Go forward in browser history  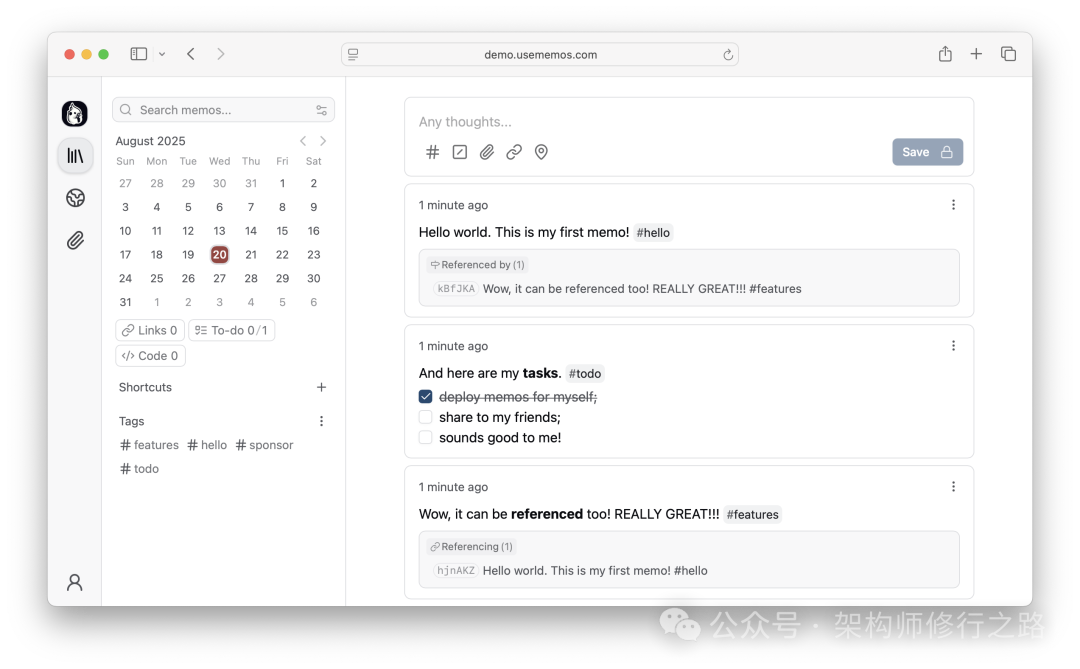point(220,54)
